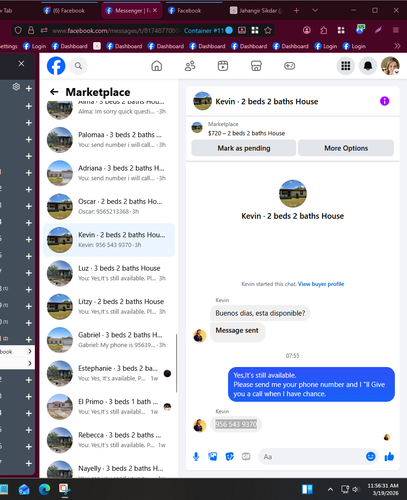Viewport: 407px width, 500px height.
Task: Open the Container #11 indicator
Action: pos(208,31)
